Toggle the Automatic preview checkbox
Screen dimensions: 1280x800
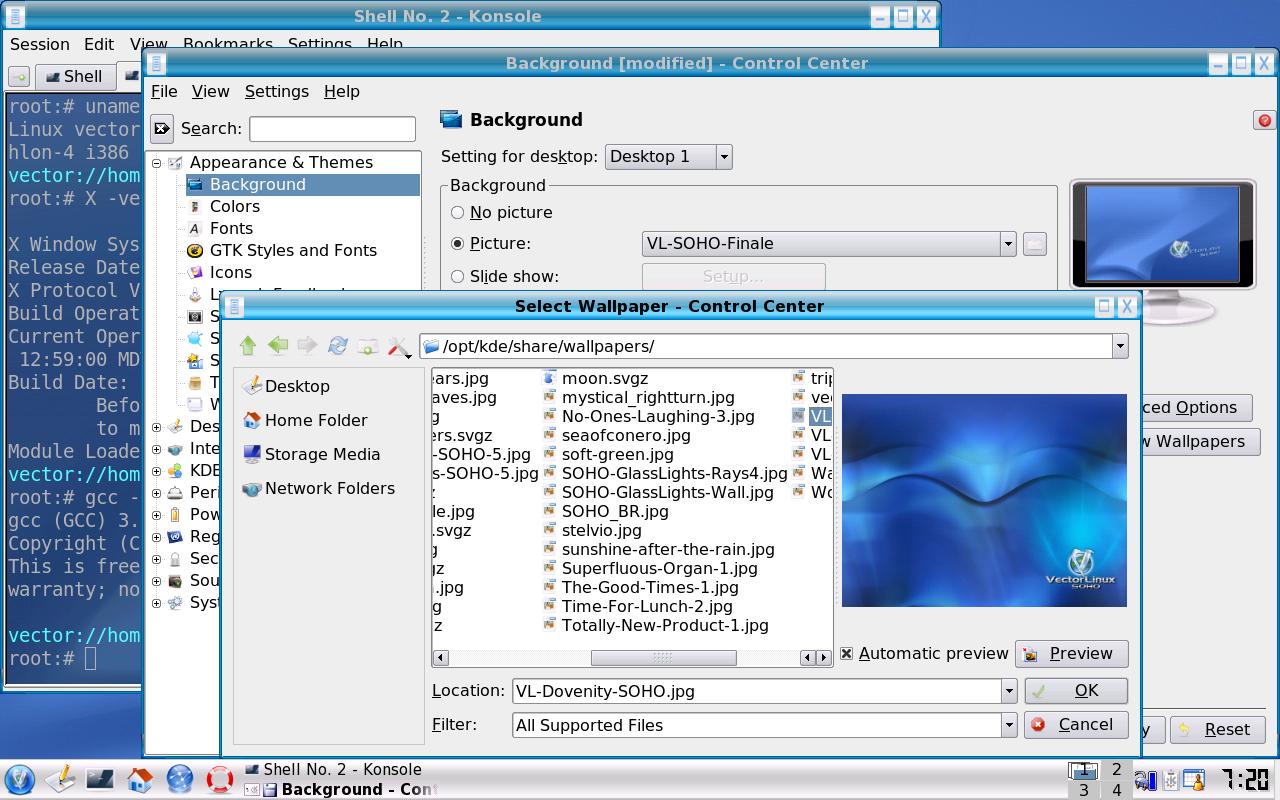[847, 653]
